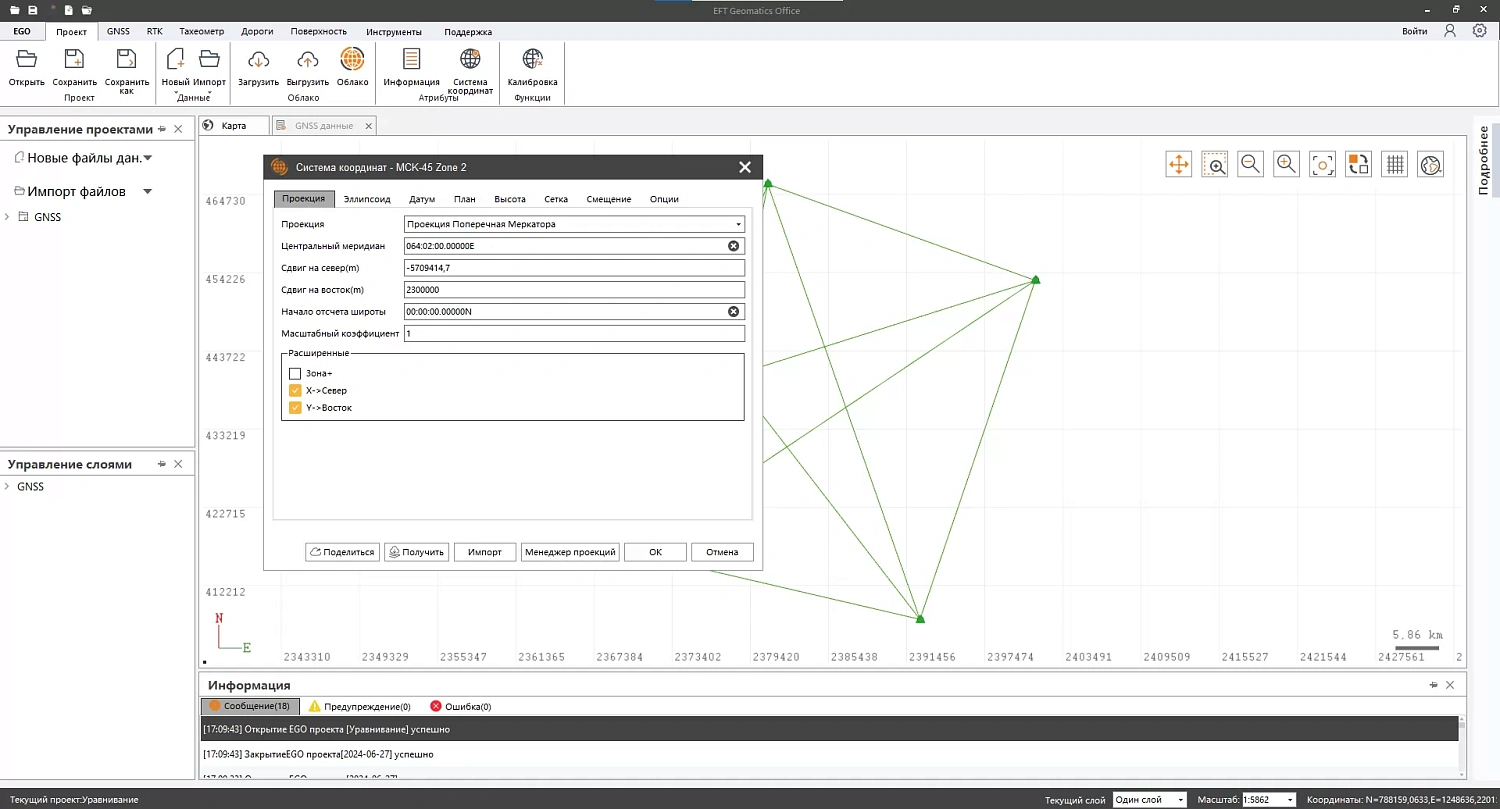This screenshot has height=809, width=1500.
Task: Uncheck the X->Север checkbox
Action: pyautogui.click(x=295, y=391)
